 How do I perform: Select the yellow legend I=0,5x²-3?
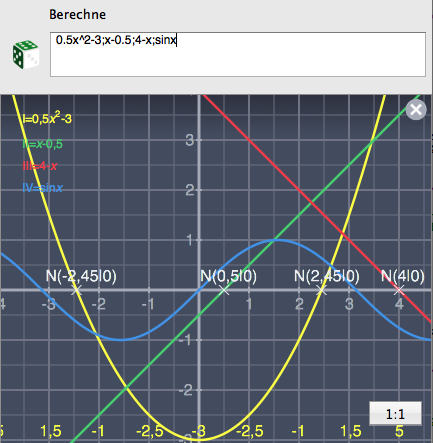pyautogui.click(x=47, y=119)
